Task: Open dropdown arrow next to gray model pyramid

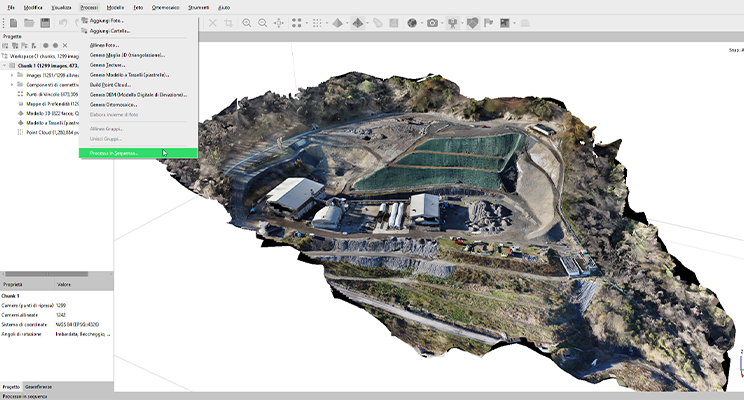Action: pos(347,23)
